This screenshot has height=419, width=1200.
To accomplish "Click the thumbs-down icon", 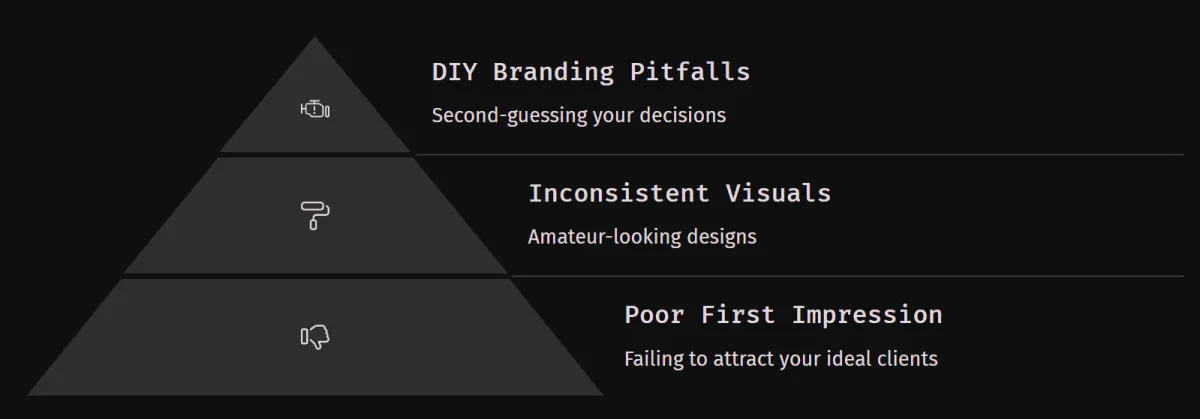I will (x=315, y=336).
